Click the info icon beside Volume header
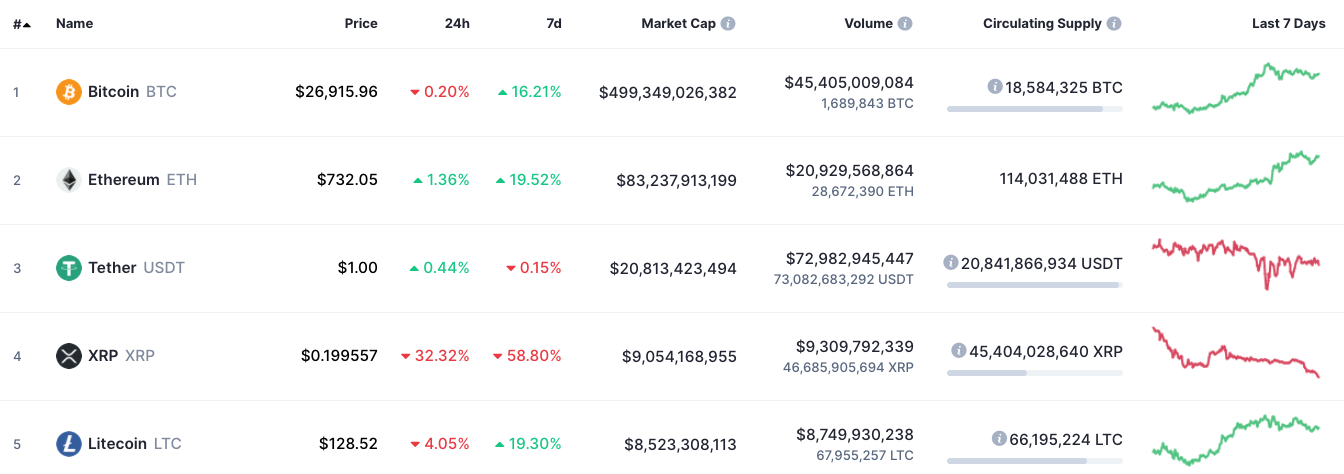 tap(905, 23)
